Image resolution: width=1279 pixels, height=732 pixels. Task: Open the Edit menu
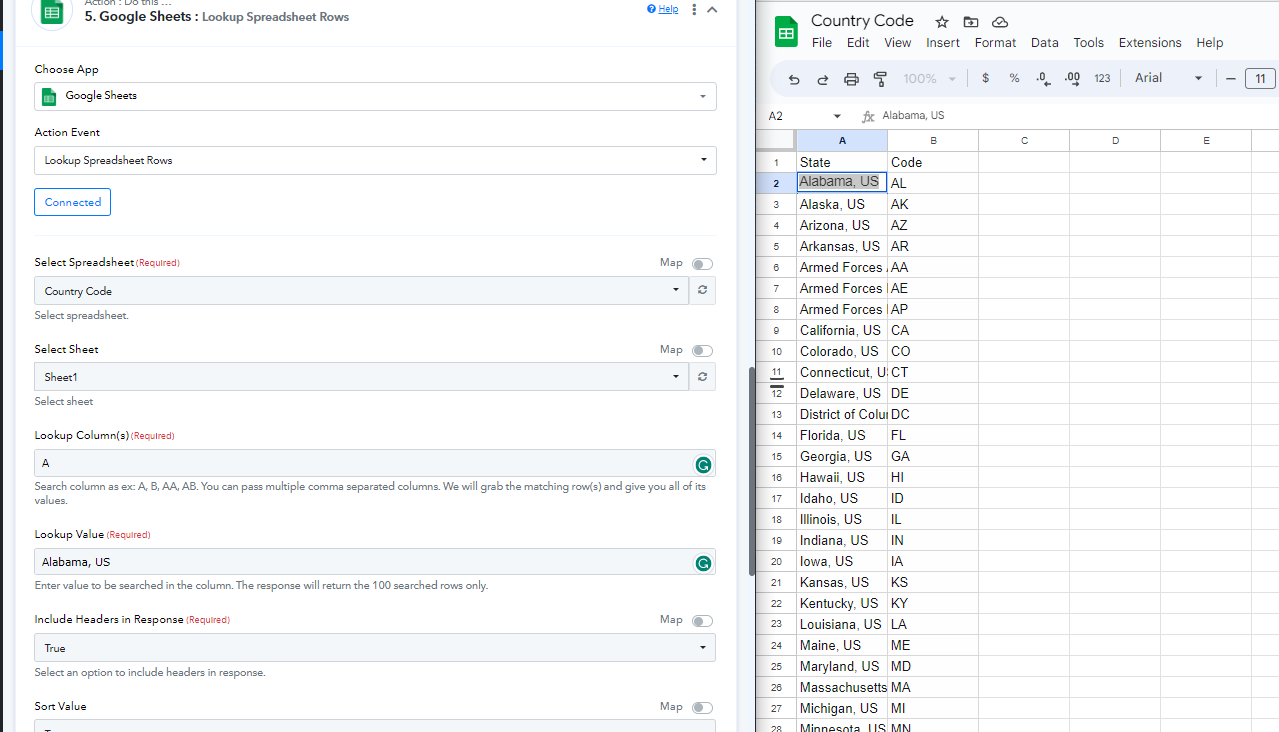coord(858,43)
